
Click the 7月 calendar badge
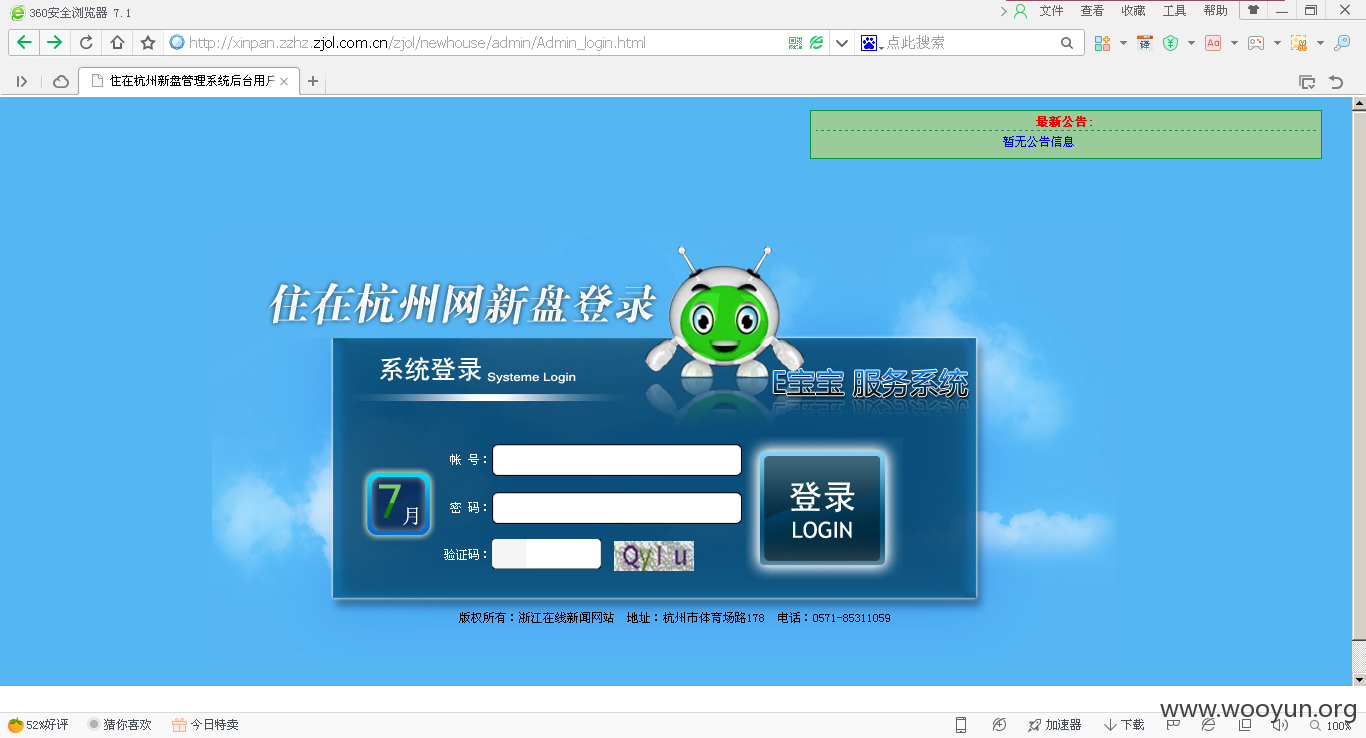click(x=398, y=504)
